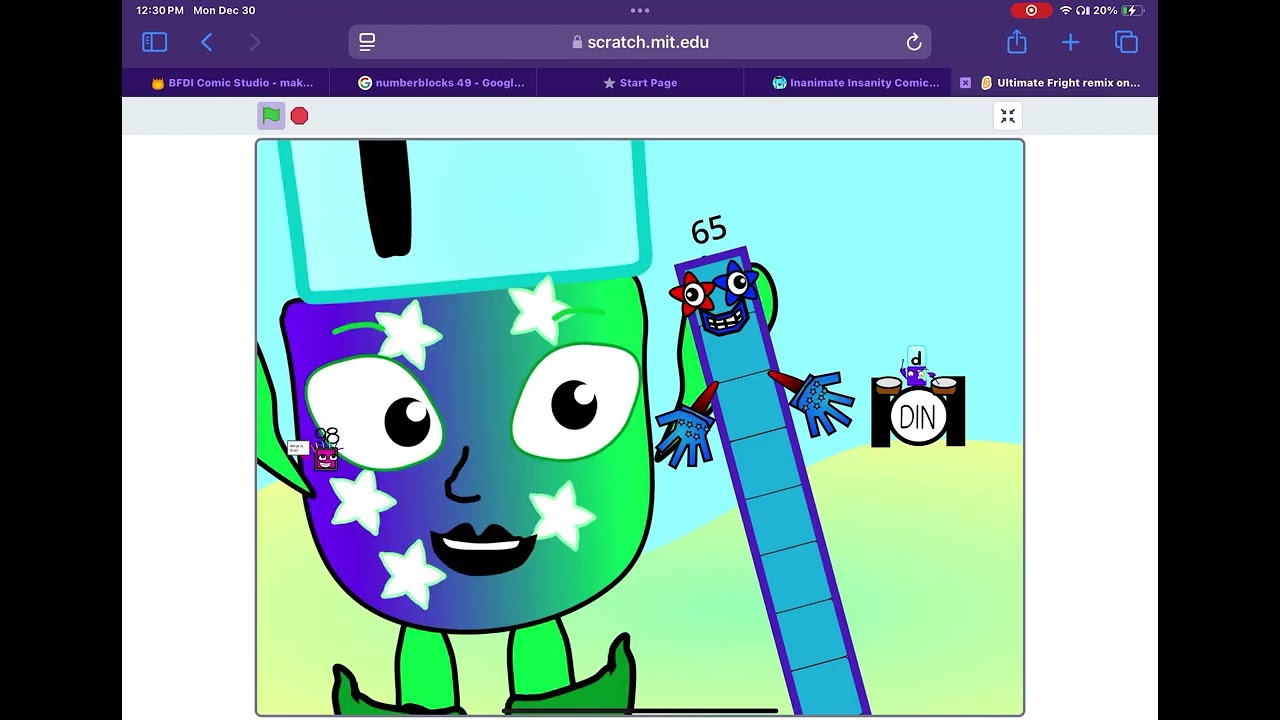The height and width of the screenshot is (720, 1280).
Task: Tap the battery indicator showing 20%
Action: coord(1118,10)
